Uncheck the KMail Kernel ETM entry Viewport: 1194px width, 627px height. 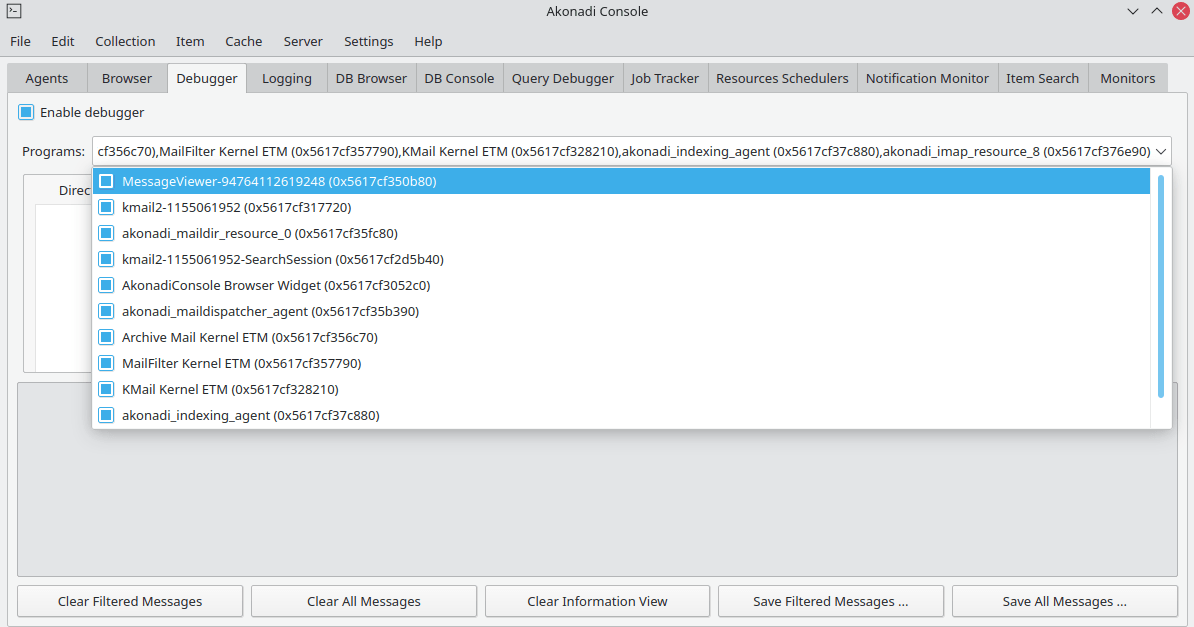106,390
